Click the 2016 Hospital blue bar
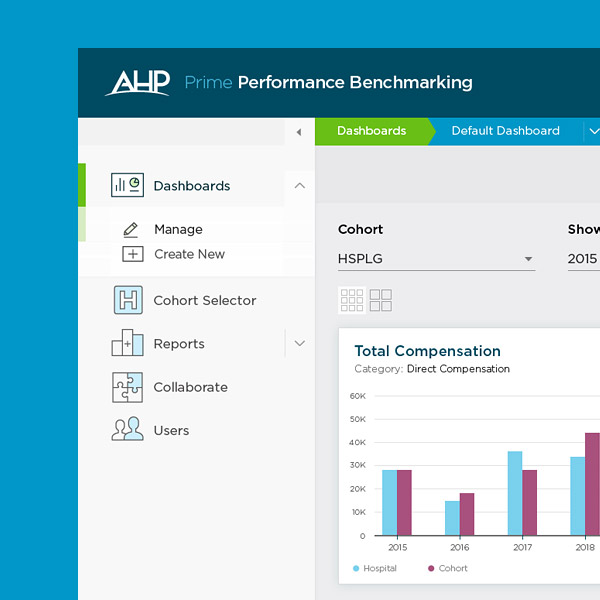 point(452,518)
